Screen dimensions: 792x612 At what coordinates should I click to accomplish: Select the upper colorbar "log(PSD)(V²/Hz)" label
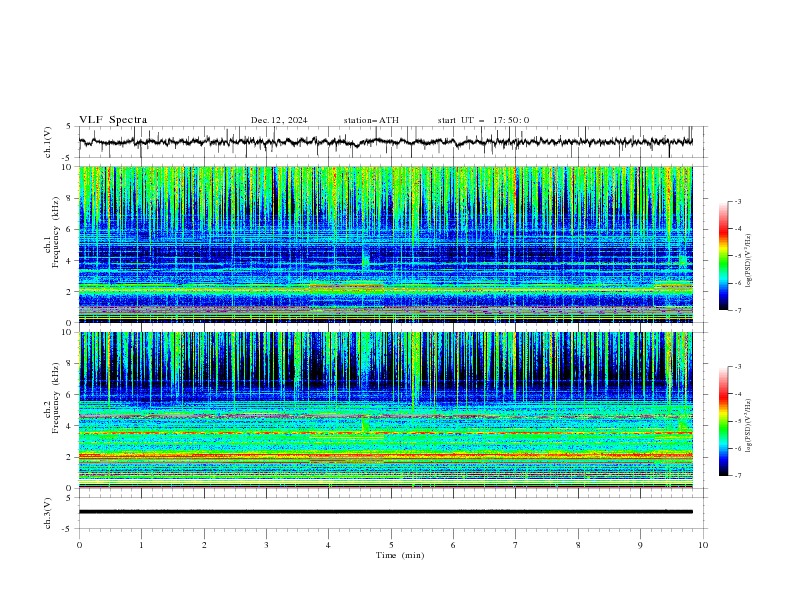coord(749,261)
